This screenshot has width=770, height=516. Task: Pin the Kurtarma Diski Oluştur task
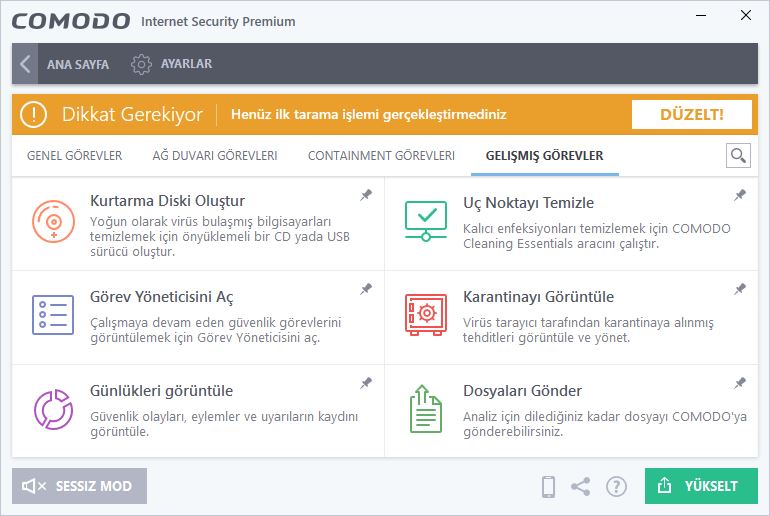pyautogui.click(x=366, y=195)
